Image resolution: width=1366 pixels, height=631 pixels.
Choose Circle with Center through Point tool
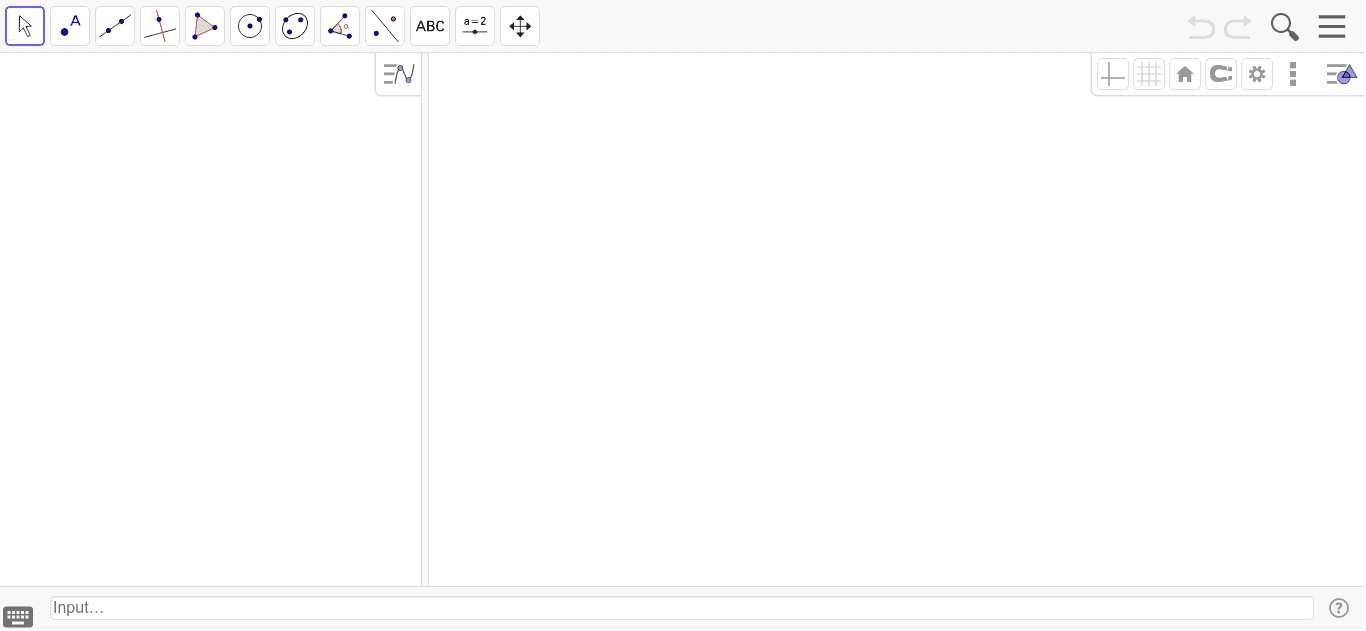click(250, 26)
